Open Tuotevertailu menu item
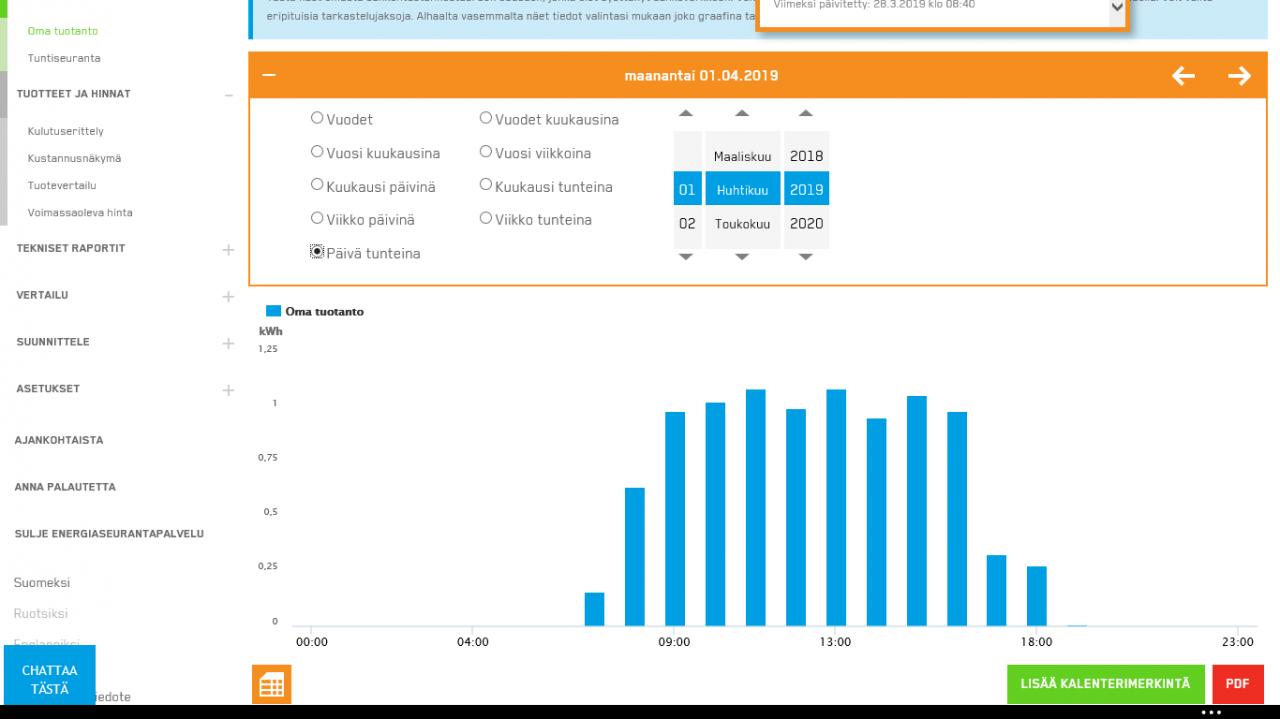 62,185
